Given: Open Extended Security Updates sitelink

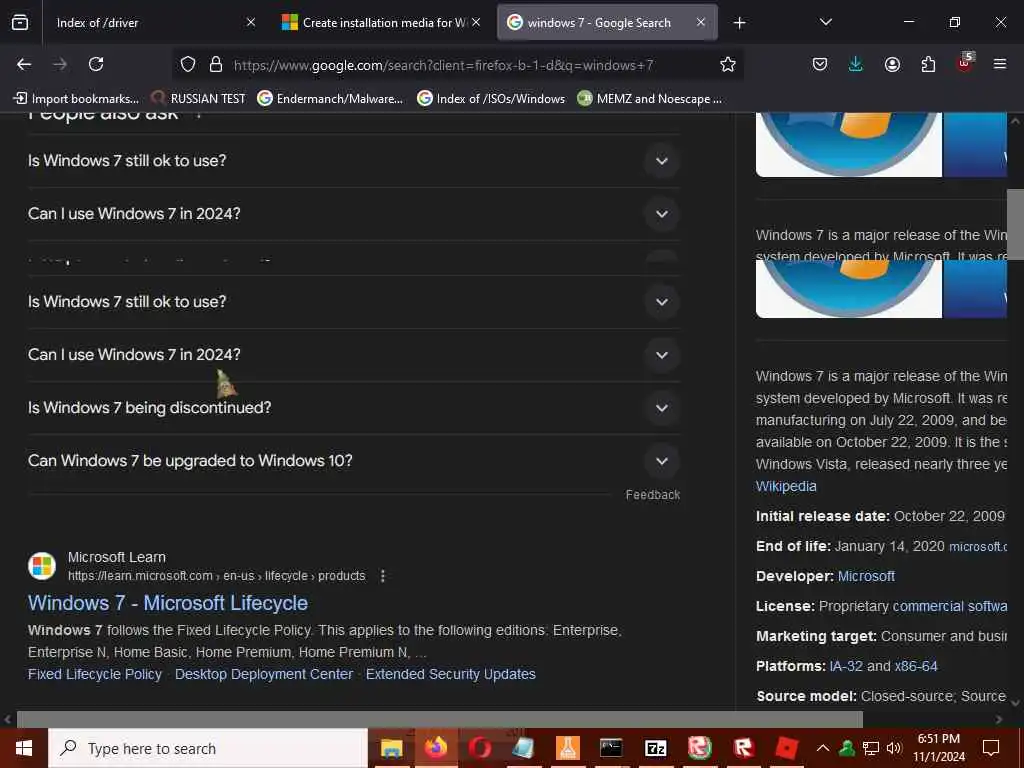Looking at the screenshot, I should [x=451, y=674].
